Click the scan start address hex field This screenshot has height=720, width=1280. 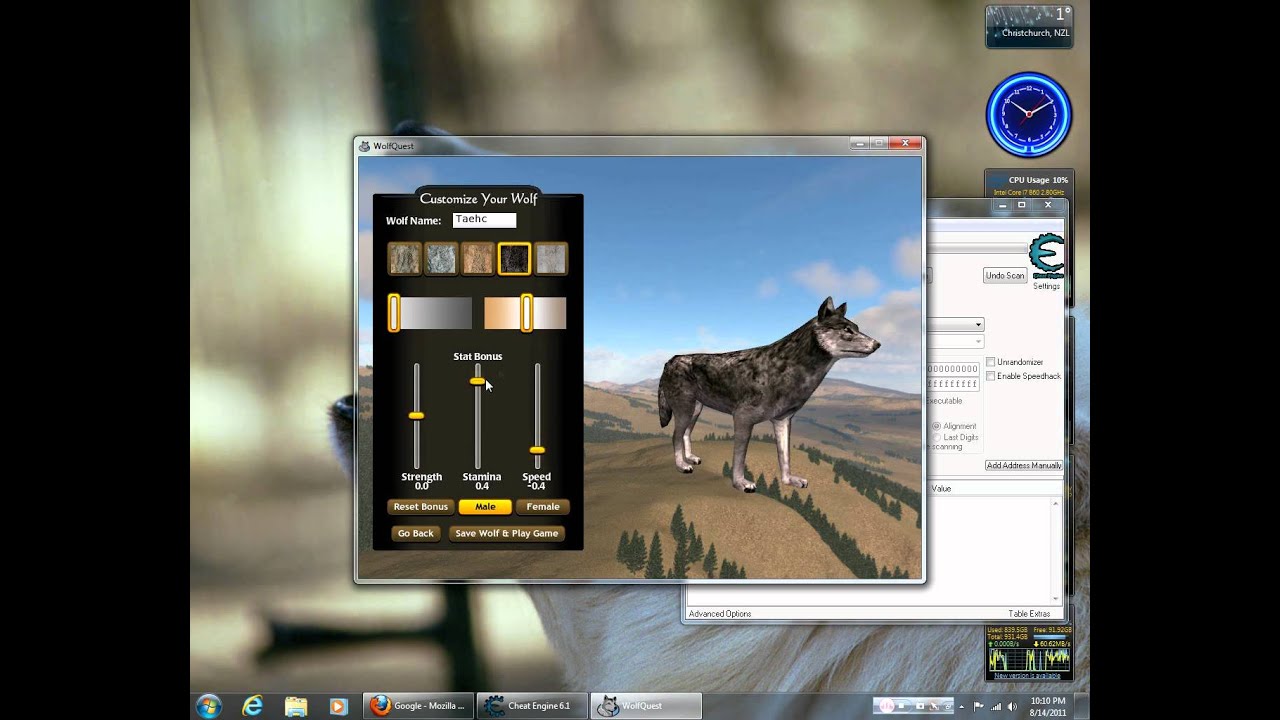954,369
